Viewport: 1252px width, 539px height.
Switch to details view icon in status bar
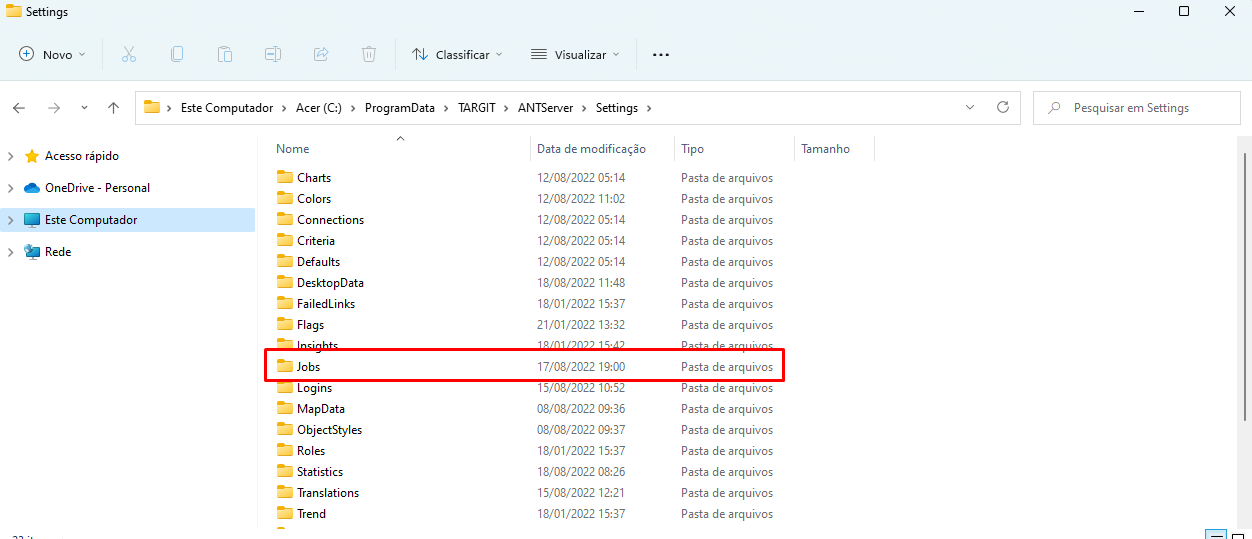tap(1215, 535)
